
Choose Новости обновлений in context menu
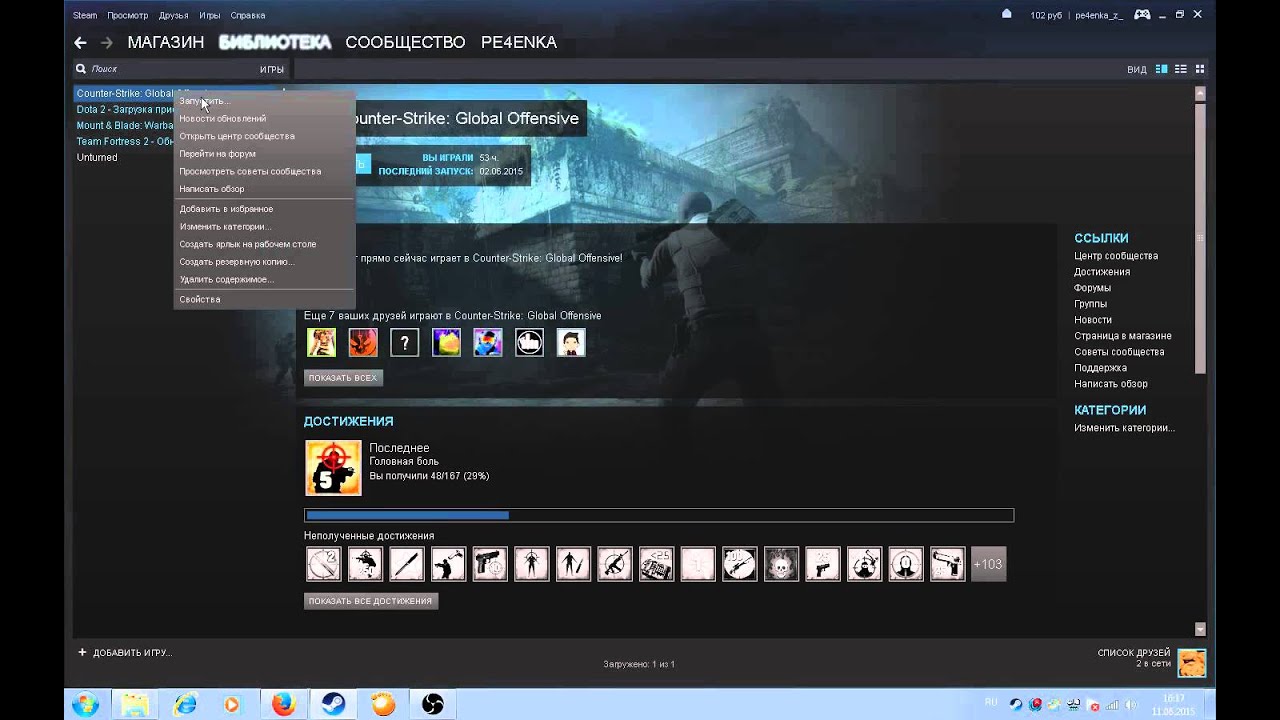coord(264,118)
